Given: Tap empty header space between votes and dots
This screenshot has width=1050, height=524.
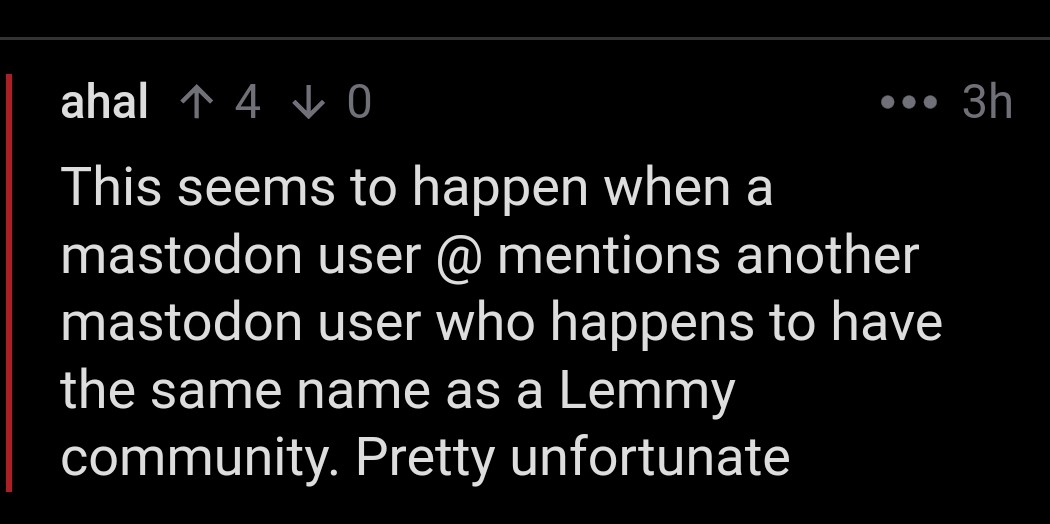Looking at the screenshot, I should (x=623, y=103).
